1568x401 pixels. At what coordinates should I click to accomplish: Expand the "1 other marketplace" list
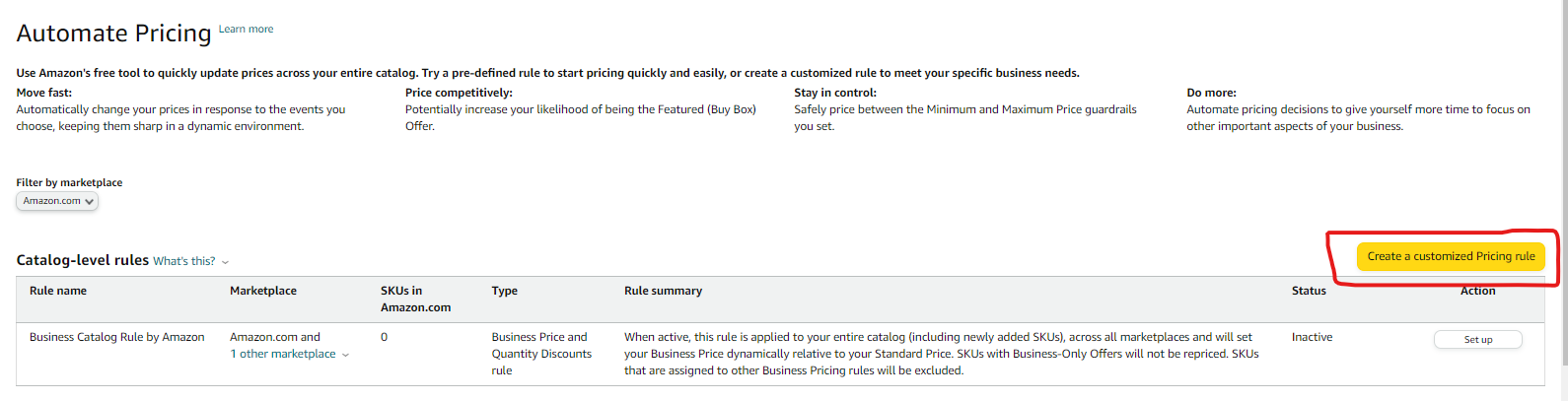(283, 354)
